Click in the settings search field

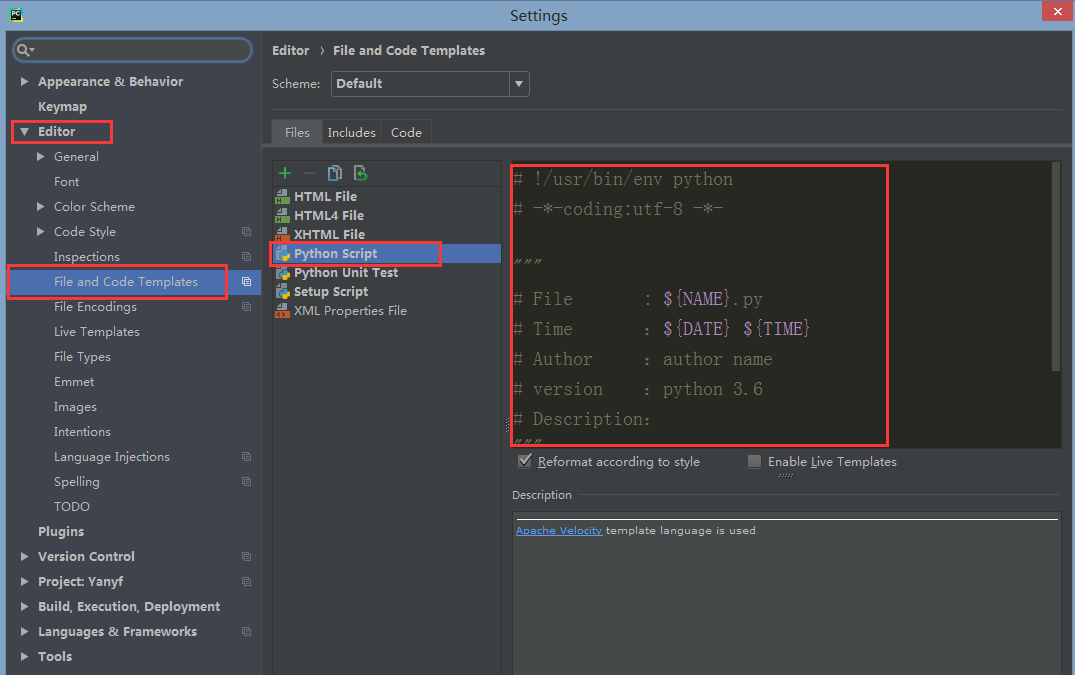click(132, 50)
